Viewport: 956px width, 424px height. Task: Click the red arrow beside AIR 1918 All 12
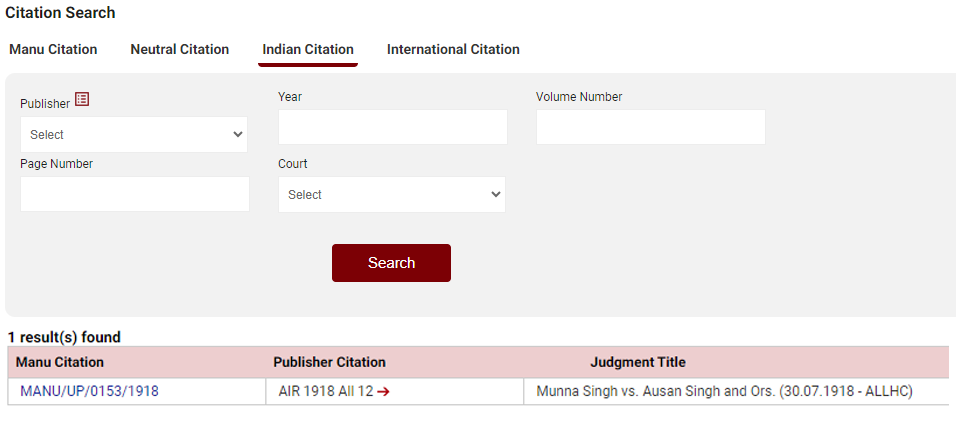(x=383, y=392)
